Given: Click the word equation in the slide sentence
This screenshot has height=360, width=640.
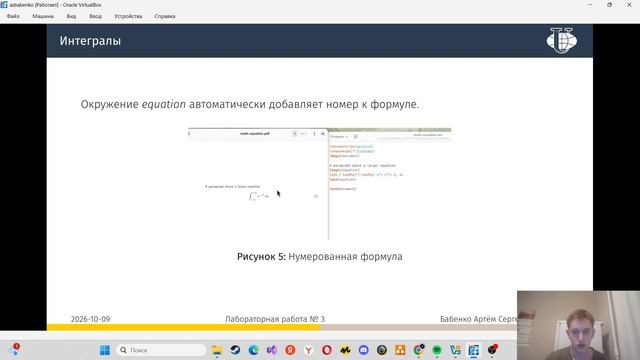Looking at the screenshot, I should (164, 104).
